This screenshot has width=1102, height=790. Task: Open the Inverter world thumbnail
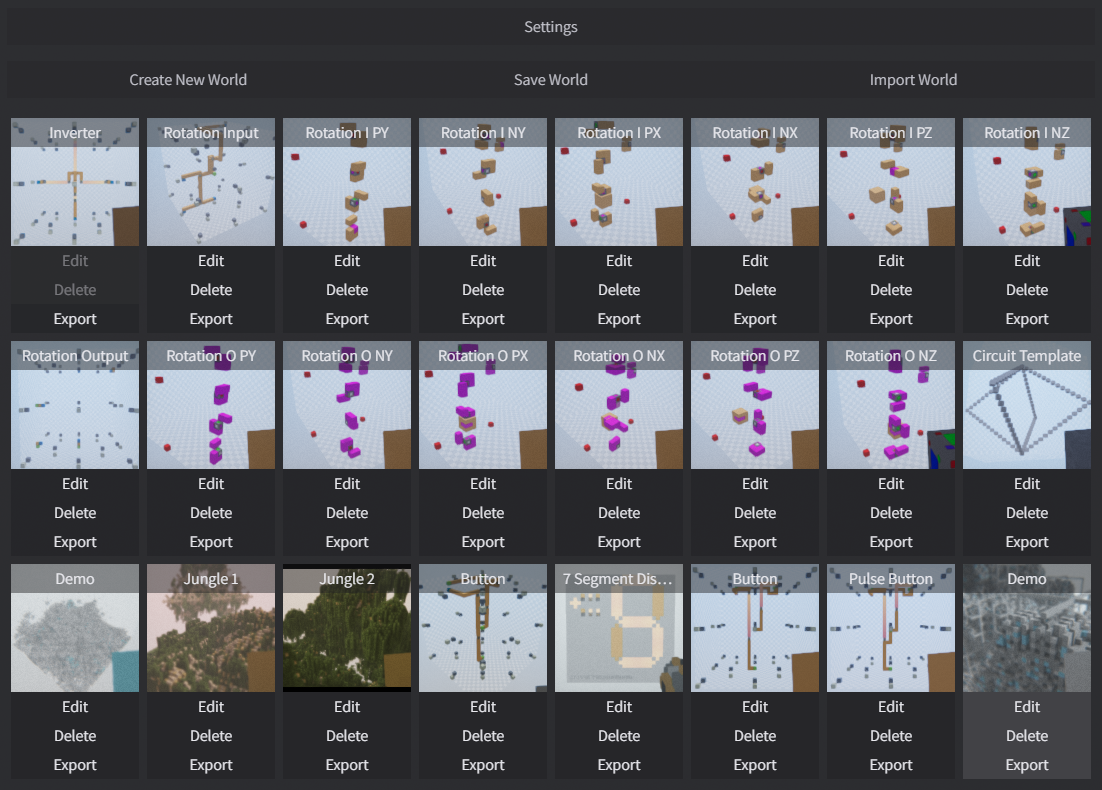pyautogui.click(x=74, y=182)
